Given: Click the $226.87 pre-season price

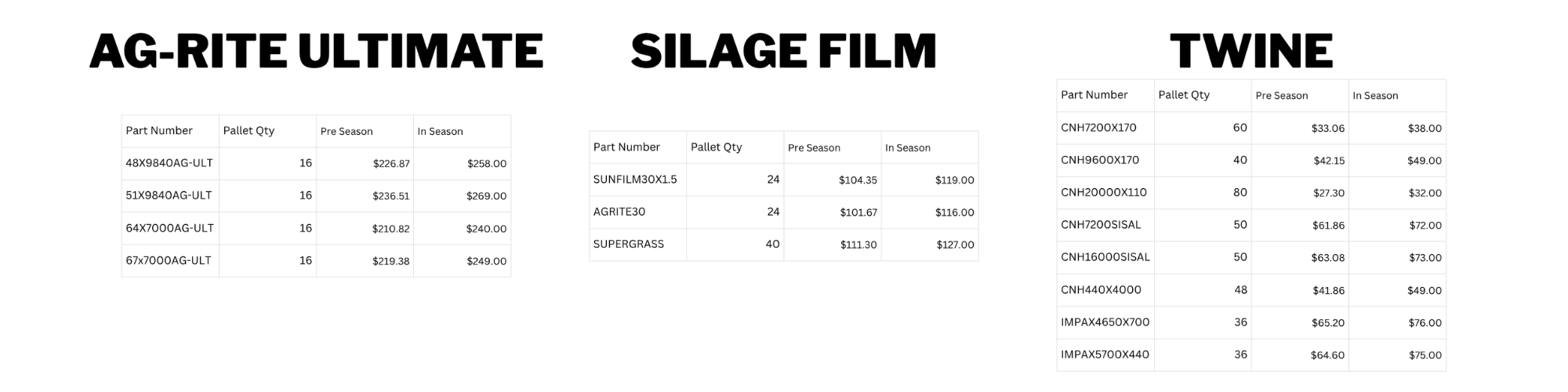Looking at the screenshot, I should (x=390, y=164).
